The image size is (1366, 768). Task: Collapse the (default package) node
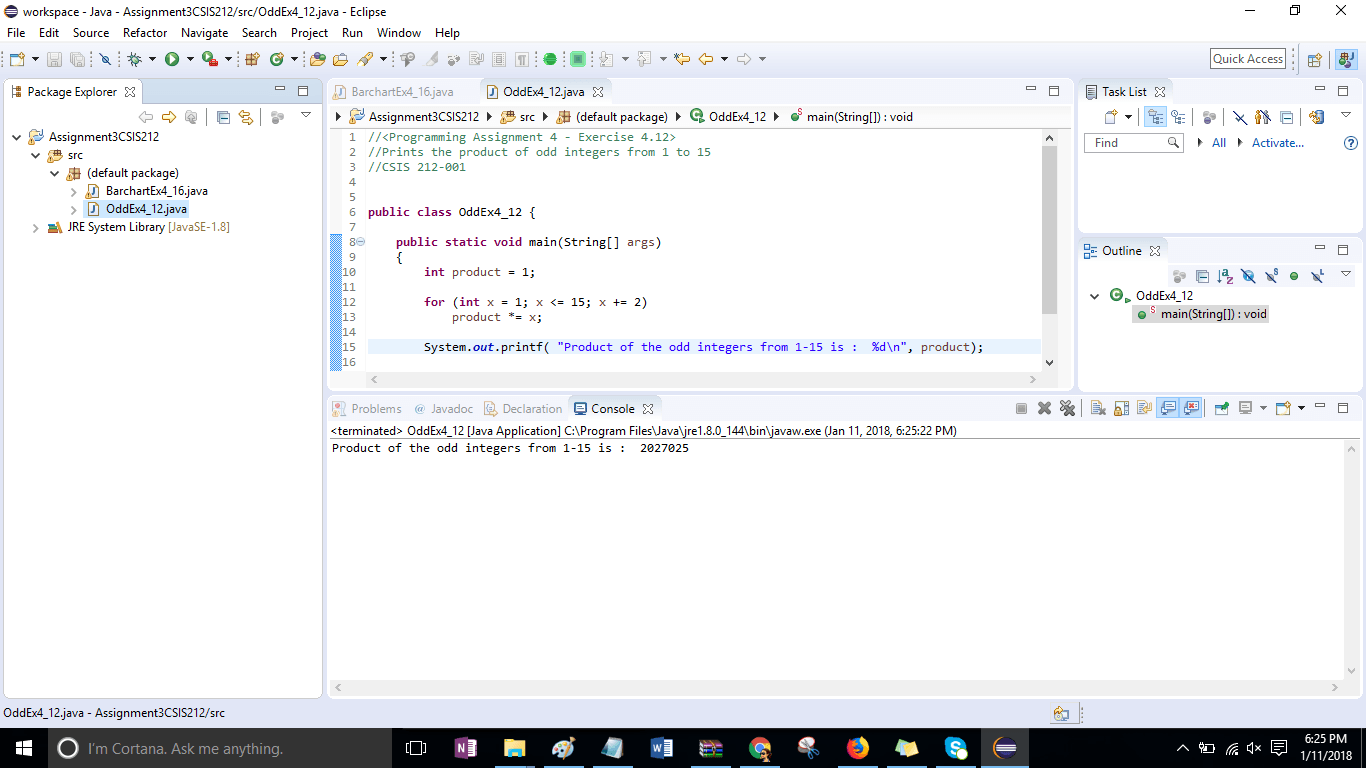coord(55,173)
